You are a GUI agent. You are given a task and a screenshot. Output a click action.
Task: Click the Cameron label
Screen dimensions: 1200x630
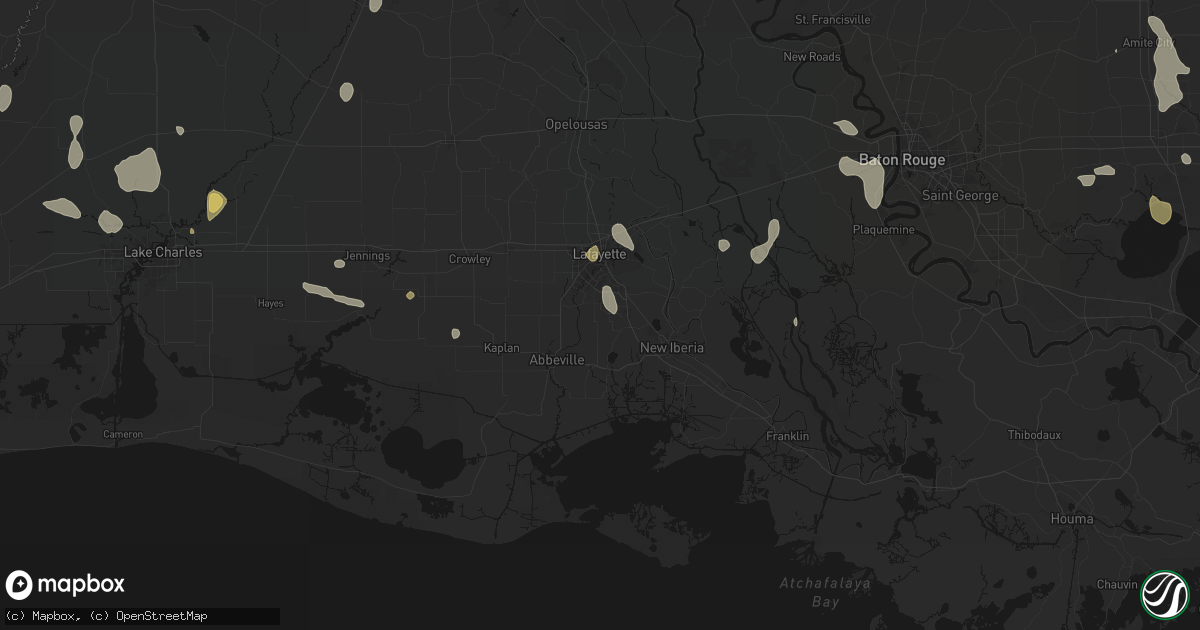point(123,434)
